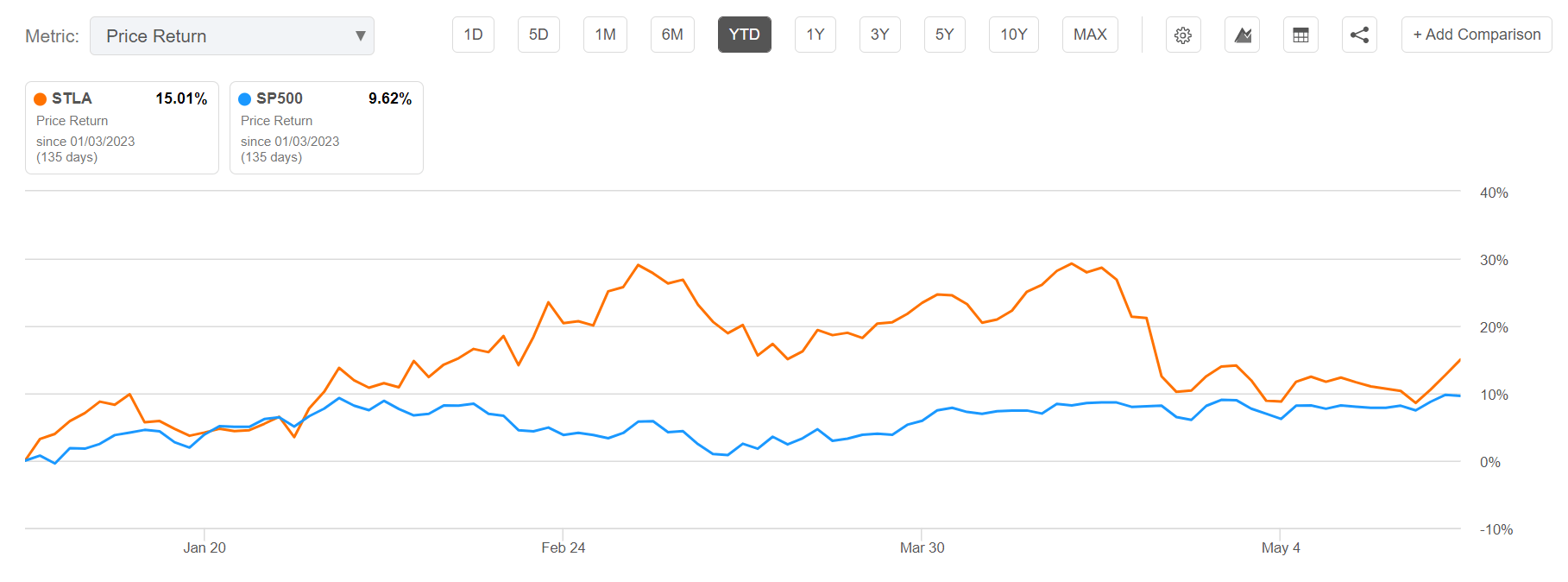Viewport: 1568px width, 582px height.
Task: Click the orange STLA legend dot
Action: tap(40, 99)
